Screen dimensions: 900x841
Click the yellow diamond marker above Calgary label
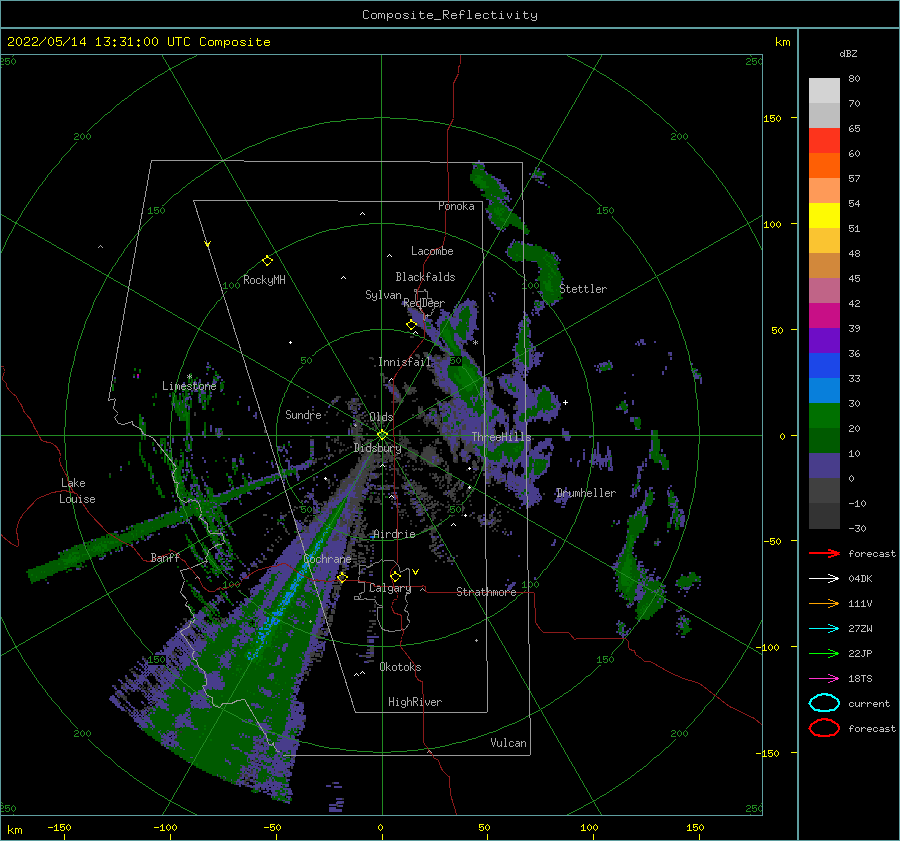coord(395,576)
